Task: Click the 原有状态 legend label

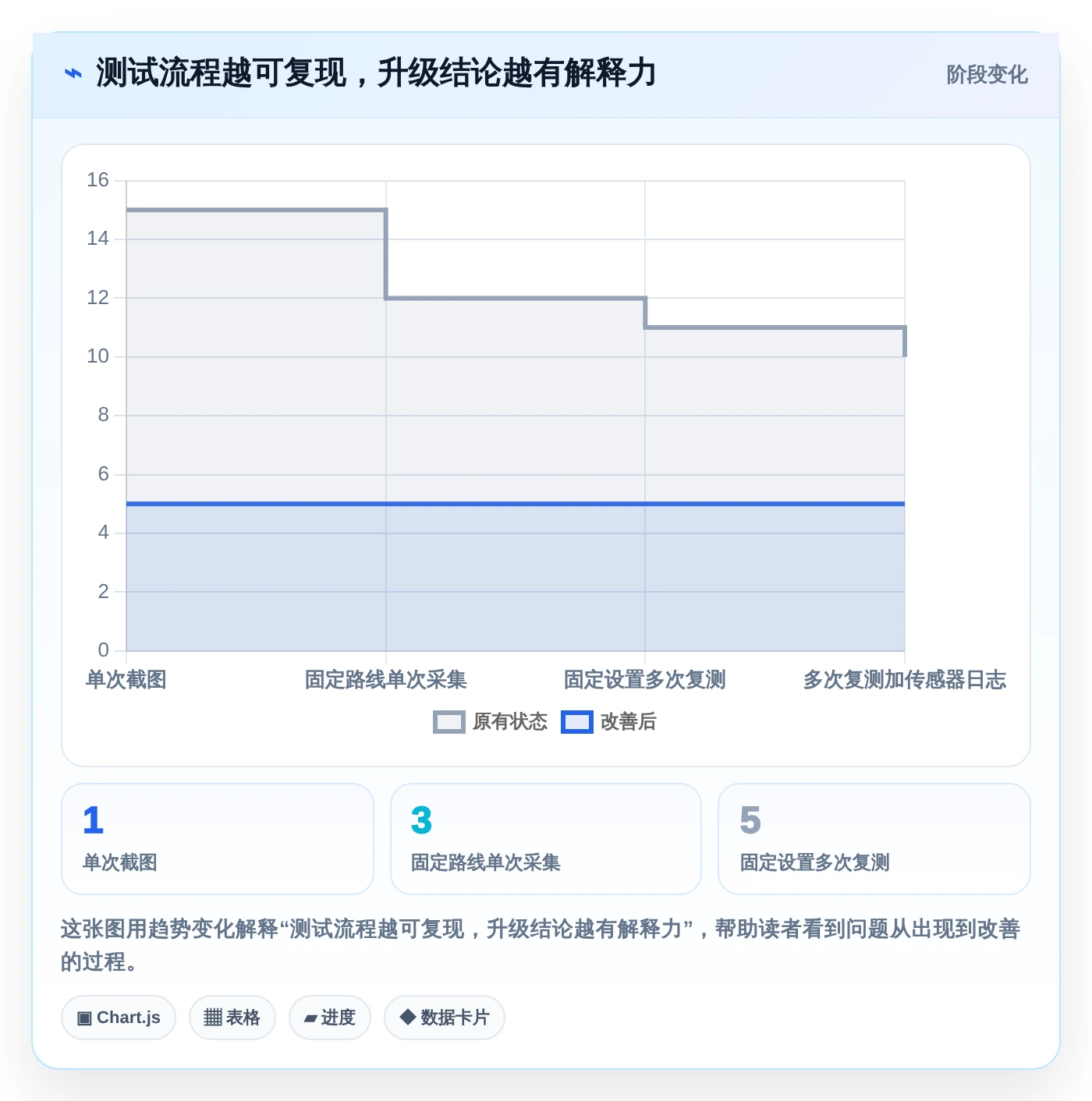Action: click(x=510, y=722)
